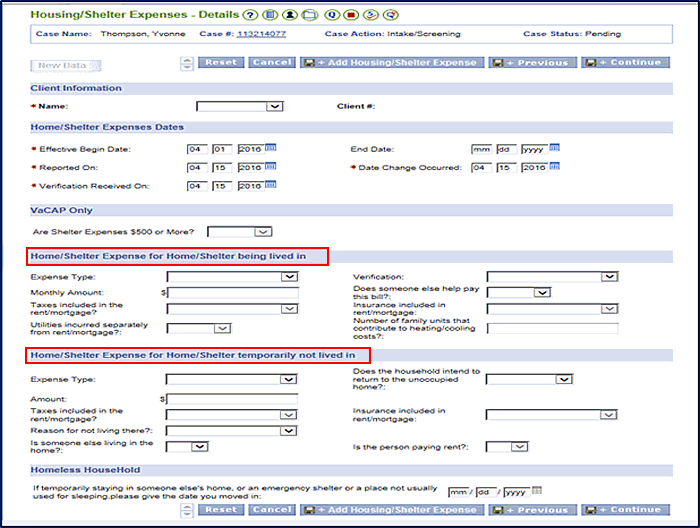Open 'Is the person paying rent?' dropdown
700x528 pixels.
pyautogui.click(x=507, y=446)
